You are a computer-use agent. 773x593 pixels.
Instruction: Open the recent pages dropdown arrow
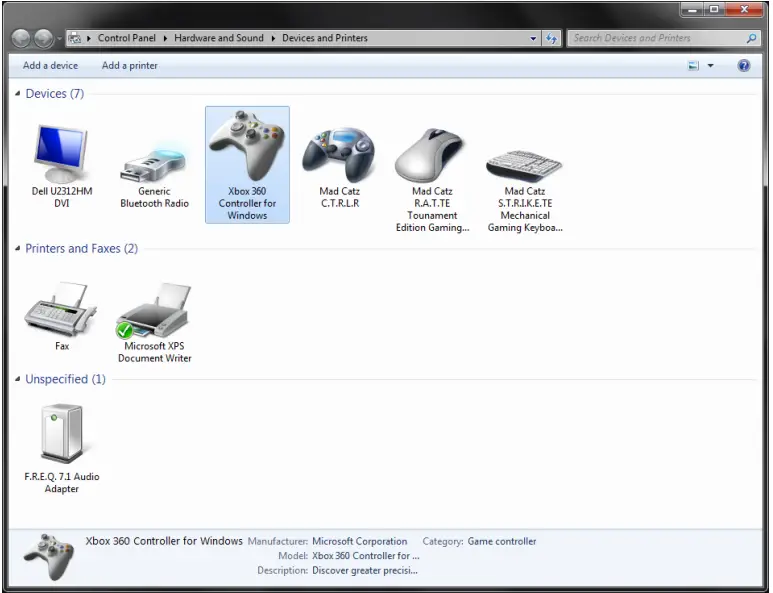[x=59, y=38]
